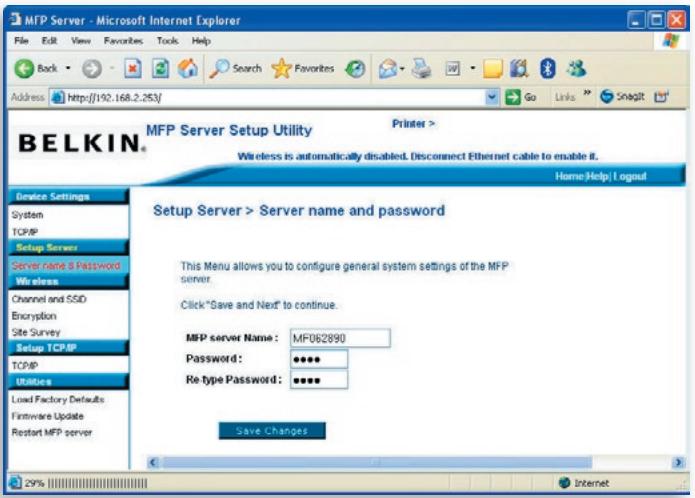Open the Tools menu
Image resolution: width=695 pixels, height=498 pixels.
(167, 41)
